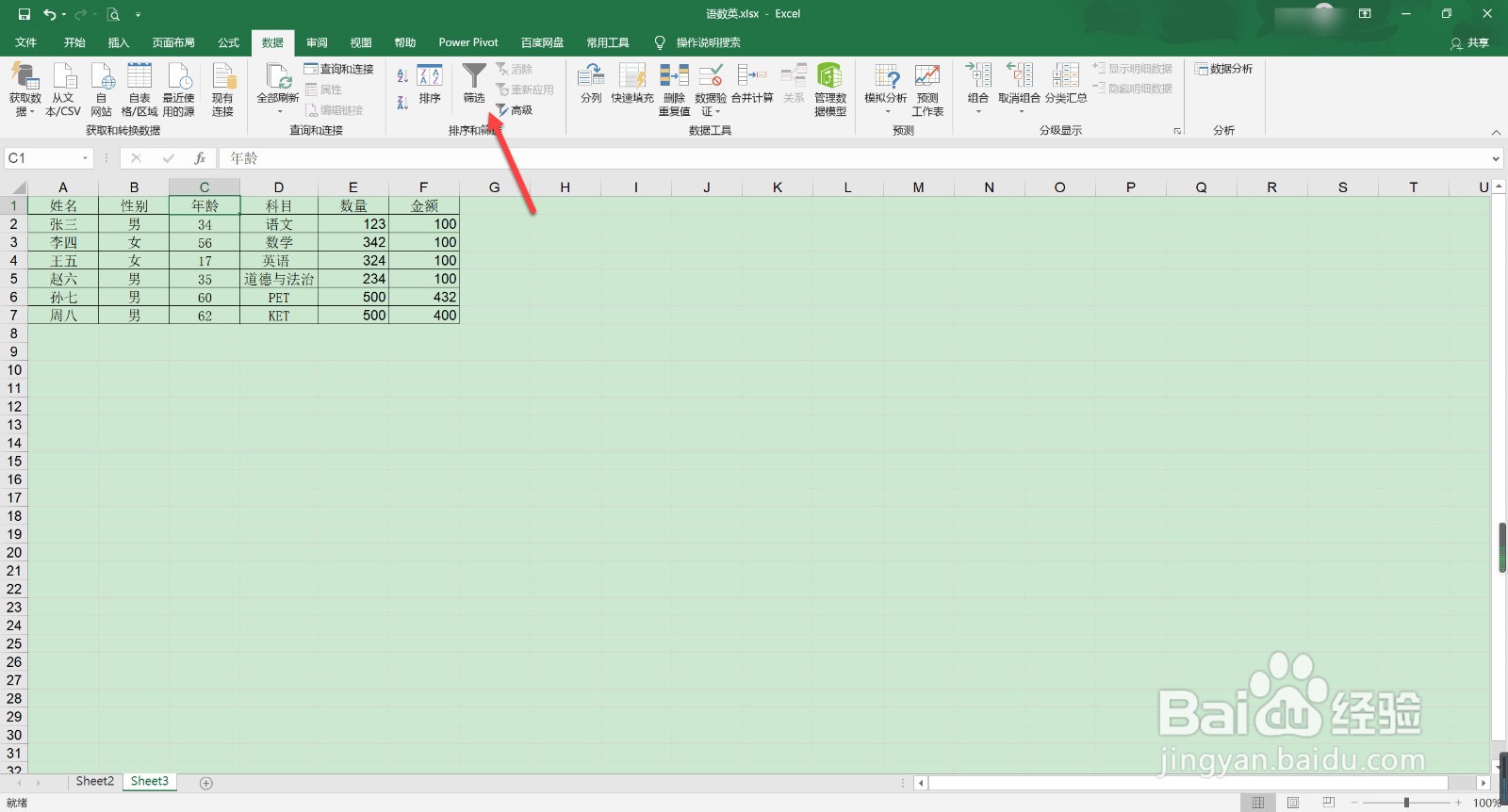Viewport: 1508px width, 812px height.
Task: Open the Data Analysis tool
Action: tap(1223, 69)
